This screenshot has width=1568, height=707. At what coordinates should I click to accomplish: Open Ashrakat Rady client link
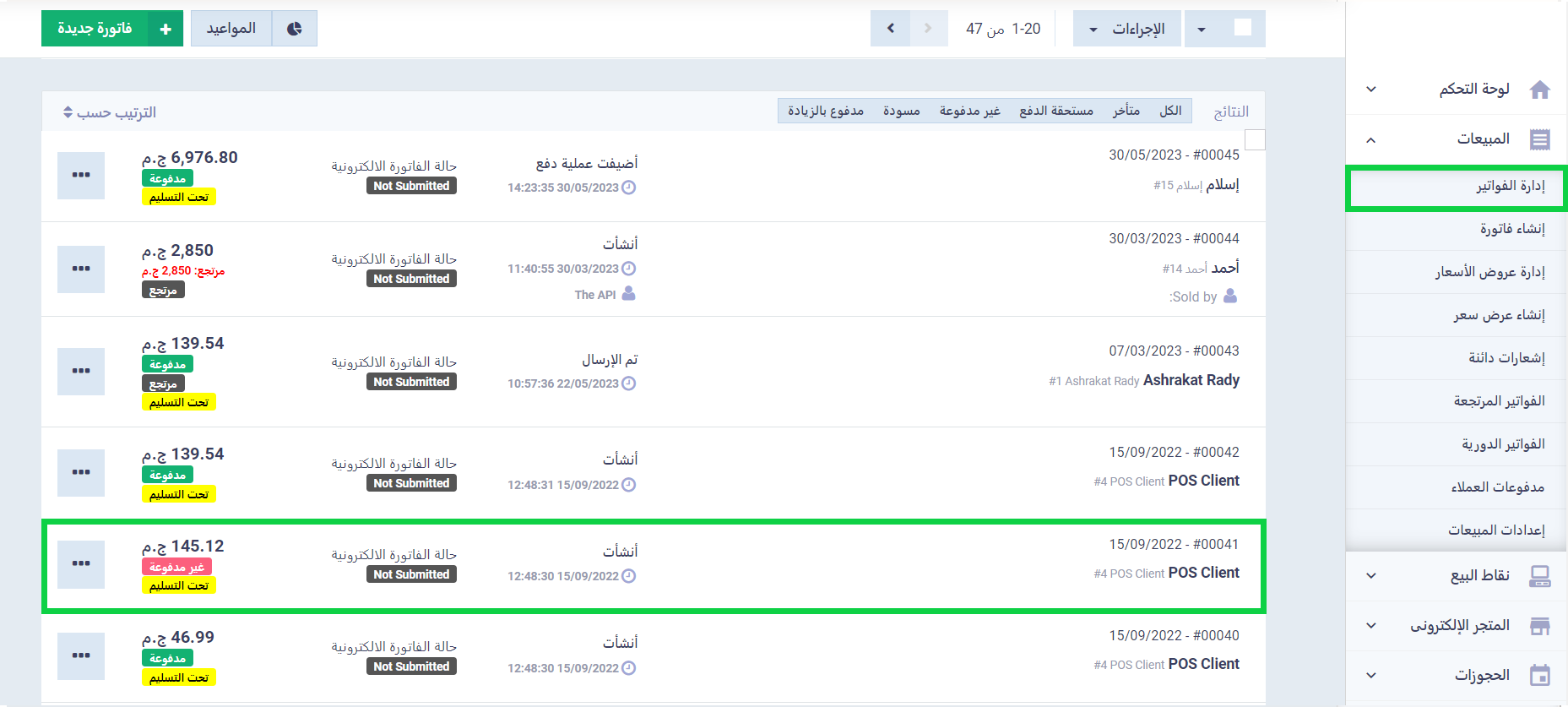[x=1191, y=380]
